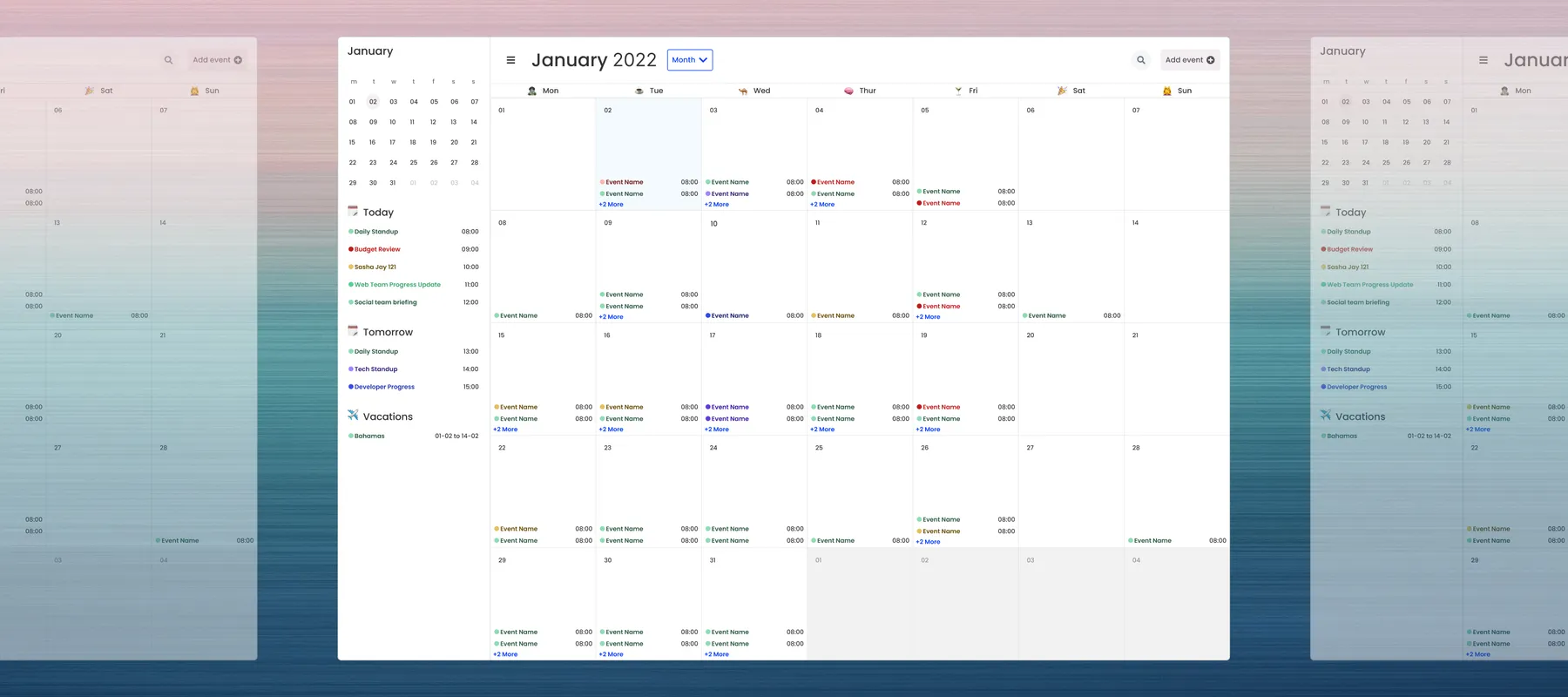Screen dimensions: 1568x697
Task: Select the January 14 day cell
Action: click(1177, 267)
